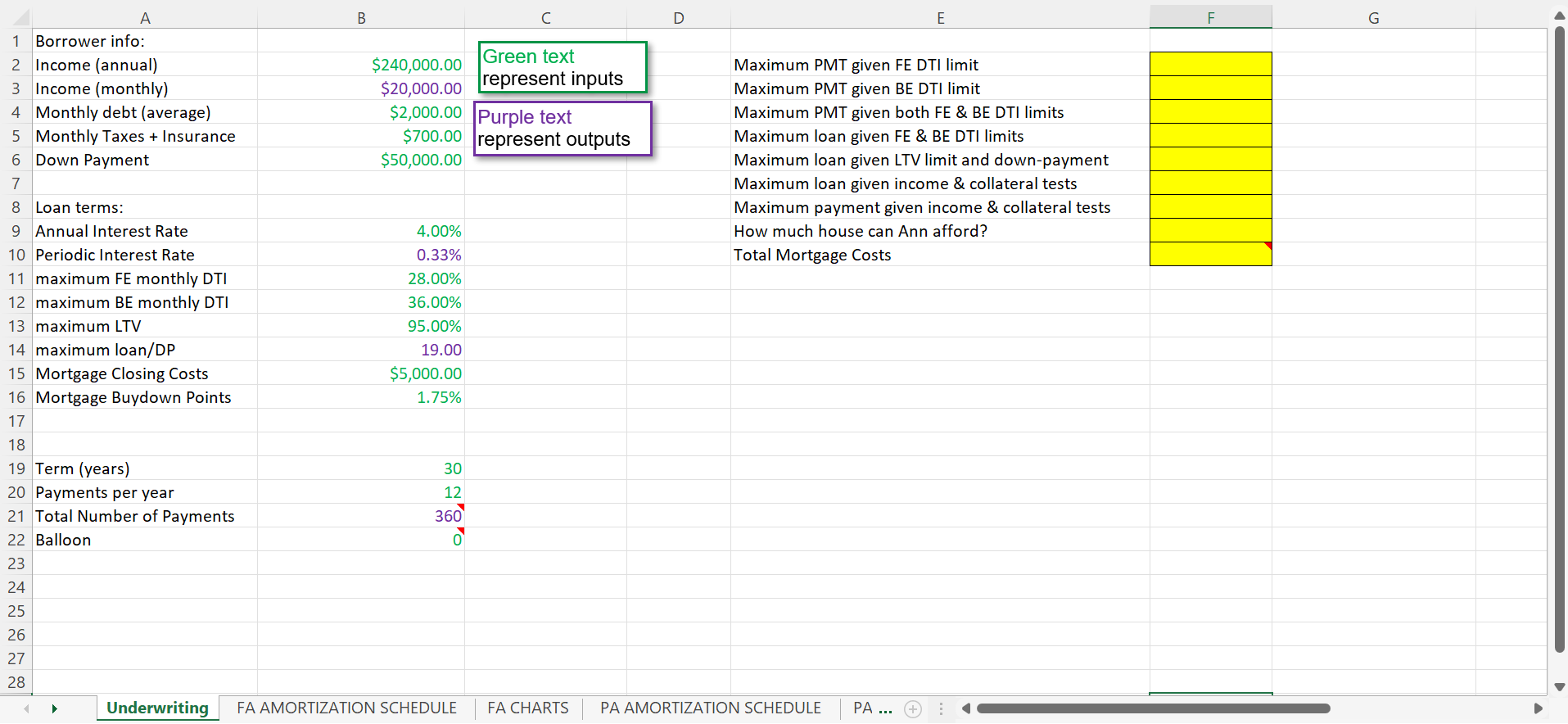The image size is (1568, 724).
Task: Select the column G header
Action: tap(1374, 18)
